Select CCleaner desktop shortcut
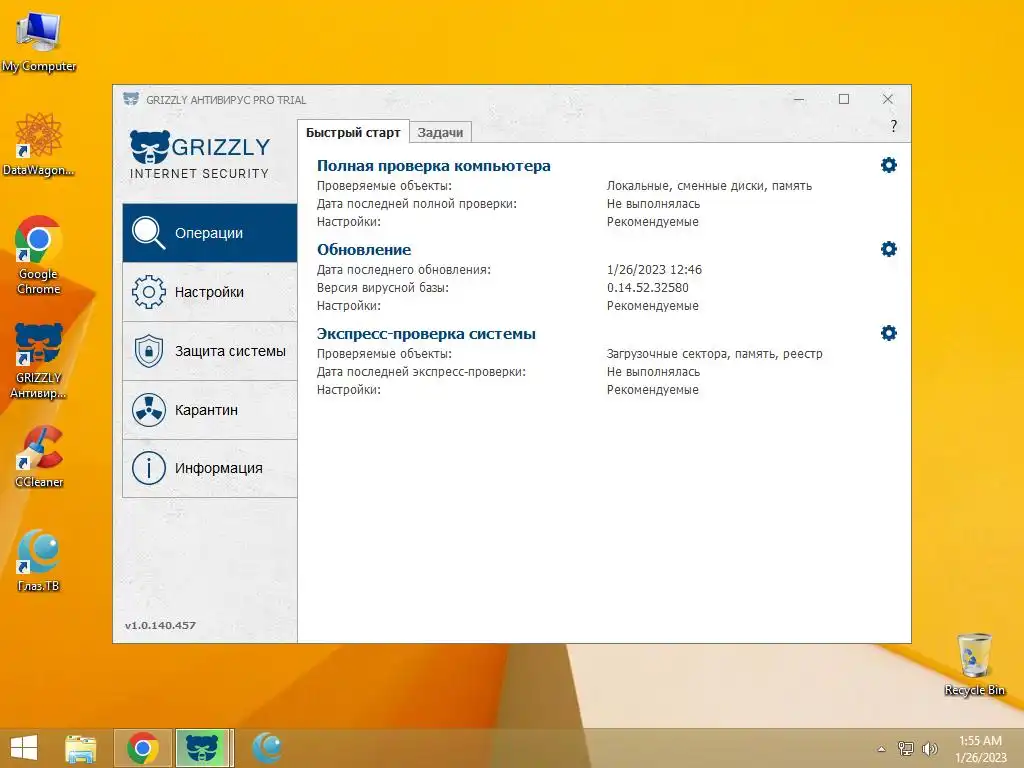This screenshot has width=1024, height=768. pos(39,456)
